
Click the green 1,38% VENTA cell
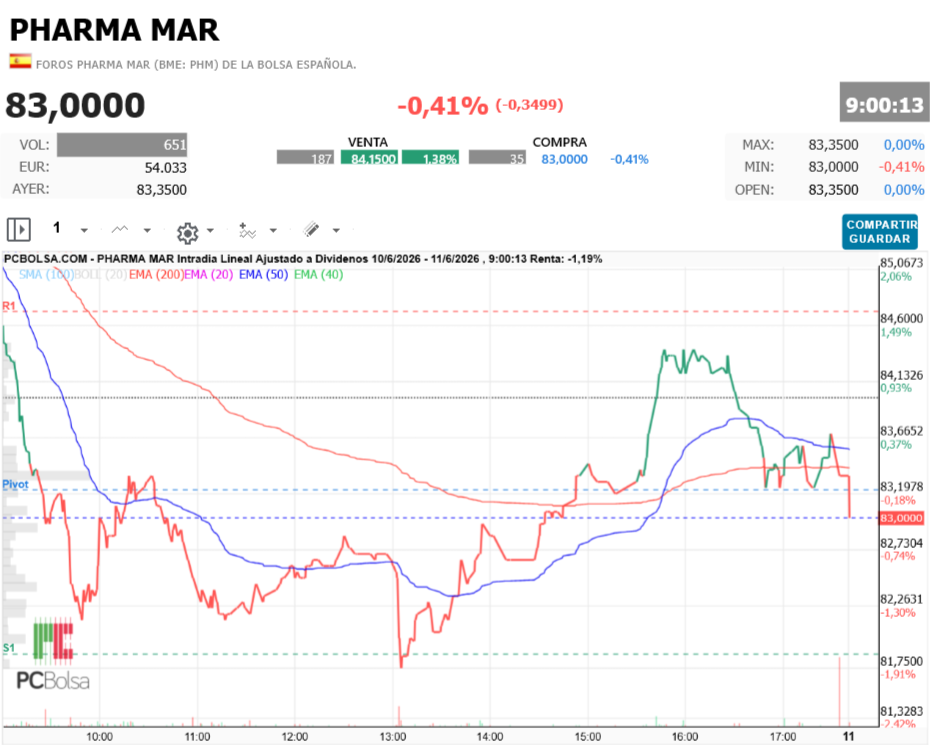[431, 158]
